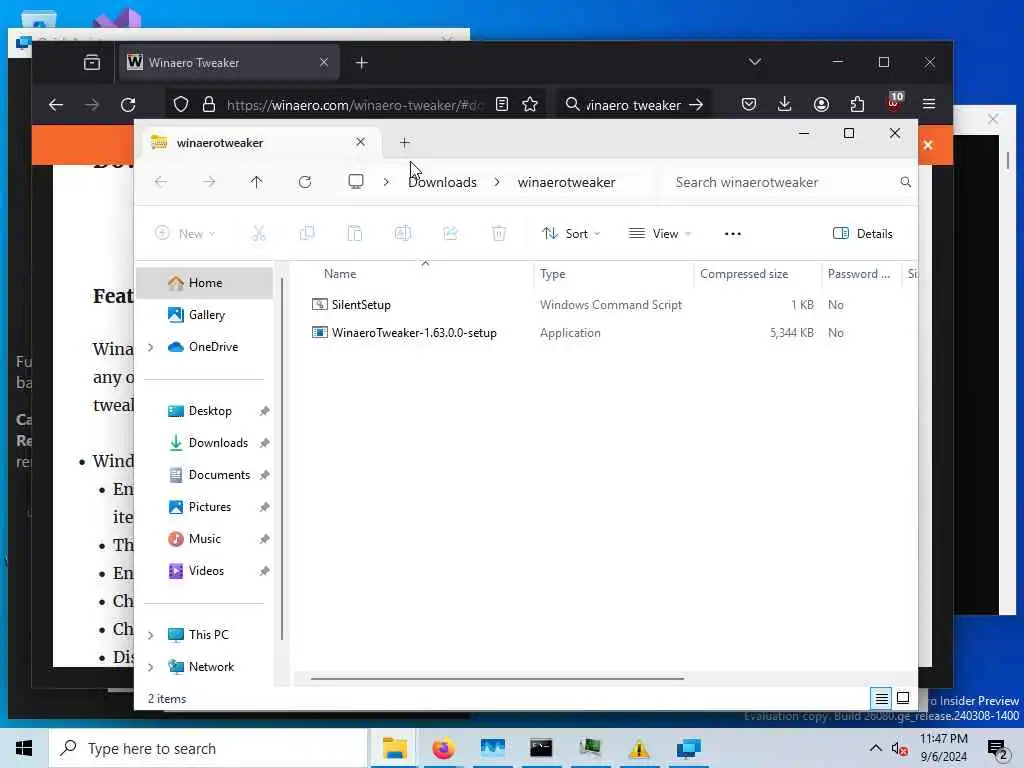Click the Firefox URL address field

pyautogui.click(x=355, y=104)
